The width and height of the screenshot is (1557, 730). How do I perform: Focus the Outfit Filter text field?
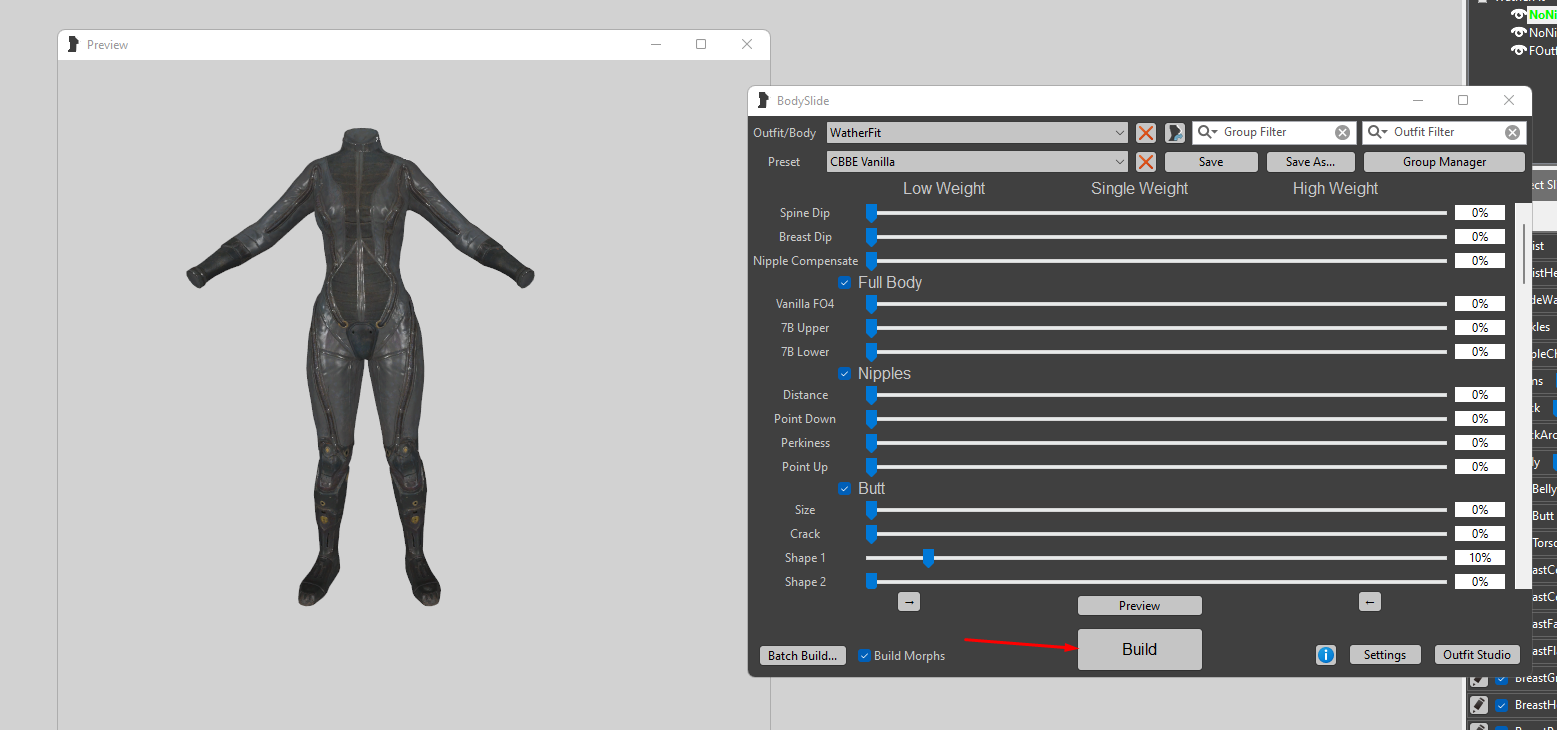pyautogui.click(x=1446, y=132)
